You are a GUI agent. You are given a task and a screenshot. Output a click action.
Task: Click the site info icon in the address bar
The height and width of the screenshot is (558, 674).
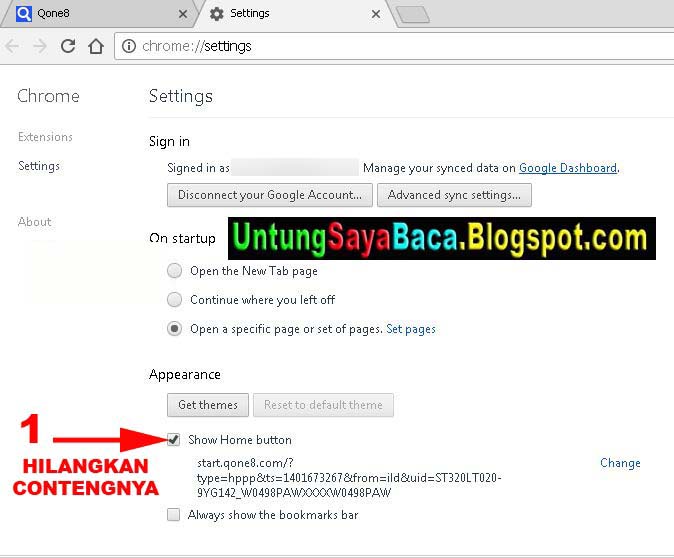click(129, 46)
